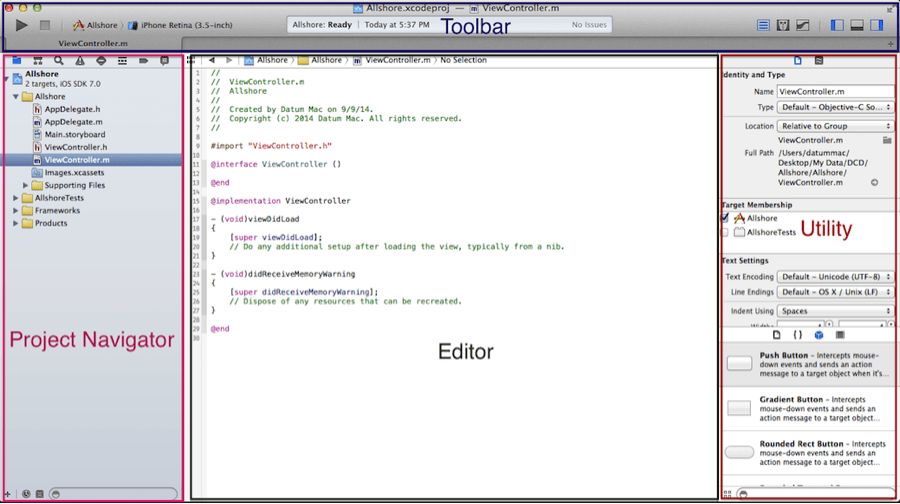Click Allshore folder in jump bar

pyautogui.click(x=320, y=60)
